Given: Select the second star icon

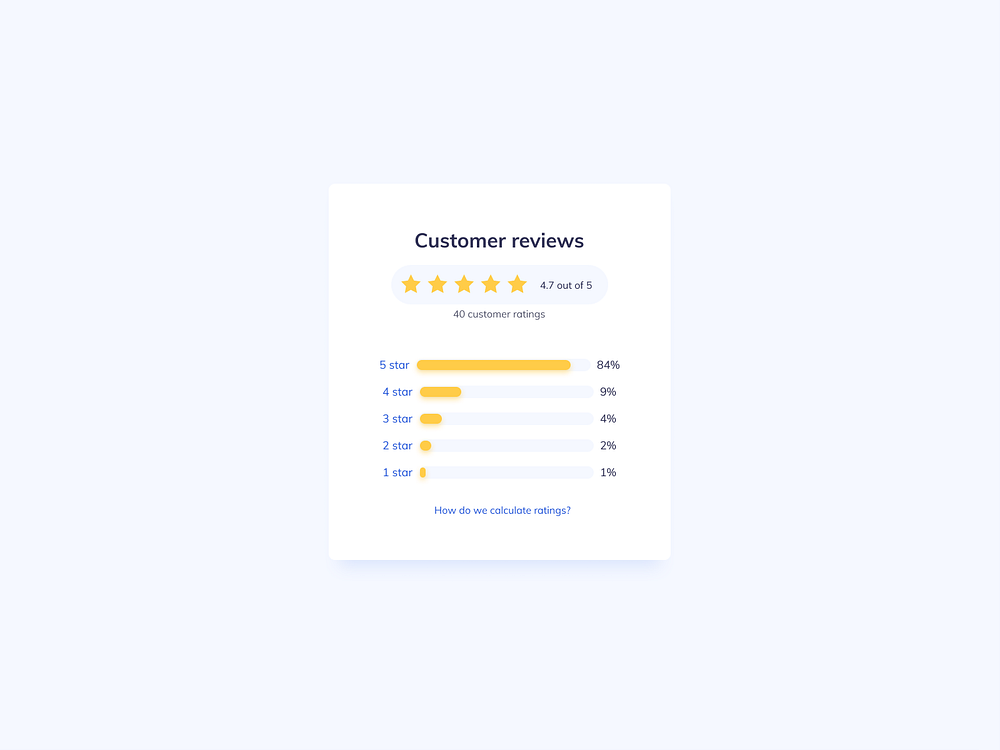Looking at the screenshot, I should click(437, 284).
